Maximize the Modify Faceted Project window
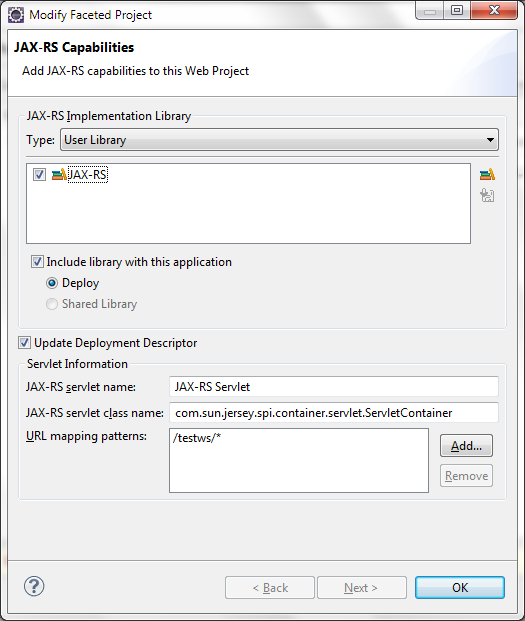Screen dimensions: 525x621 coord(457,11)
